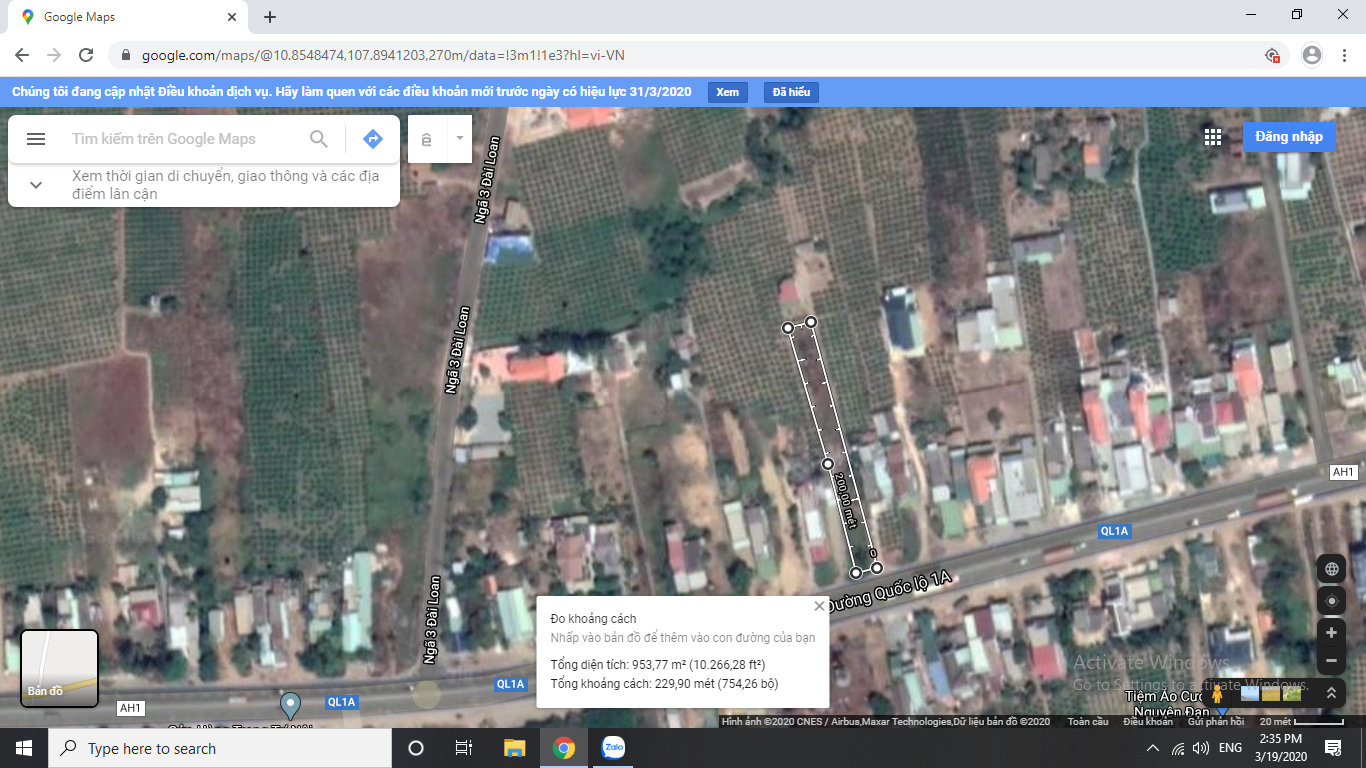Click the address bar URL
Viewport: 1366px width, 768px height.
pyautogui.click(x=383, y=55)
